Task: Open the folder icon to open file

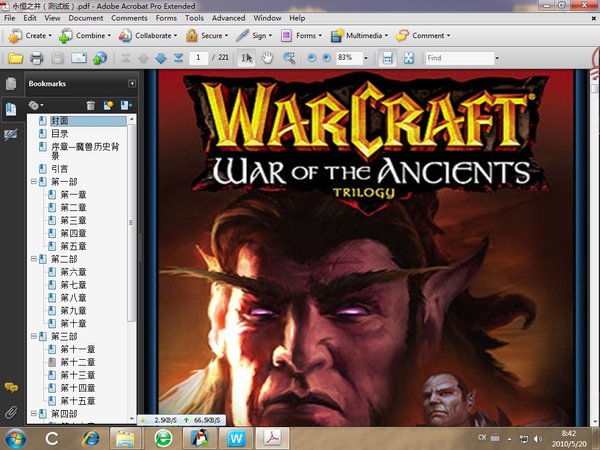Action: [15, 58]
